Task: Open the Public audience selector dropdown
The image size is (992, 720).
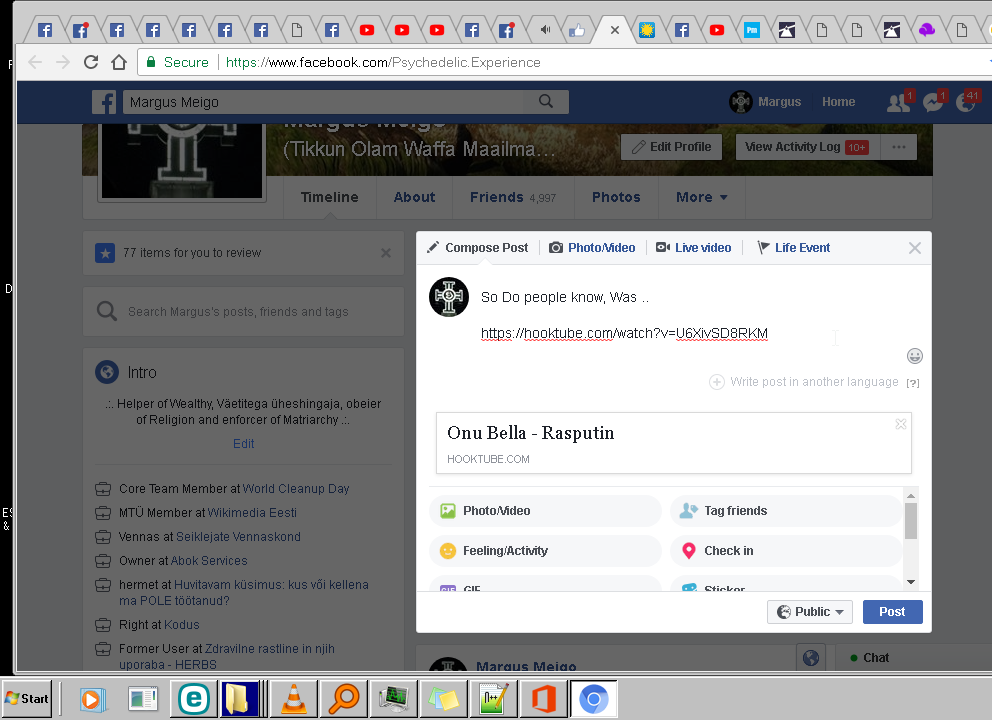Action: [x=810, y=612]
